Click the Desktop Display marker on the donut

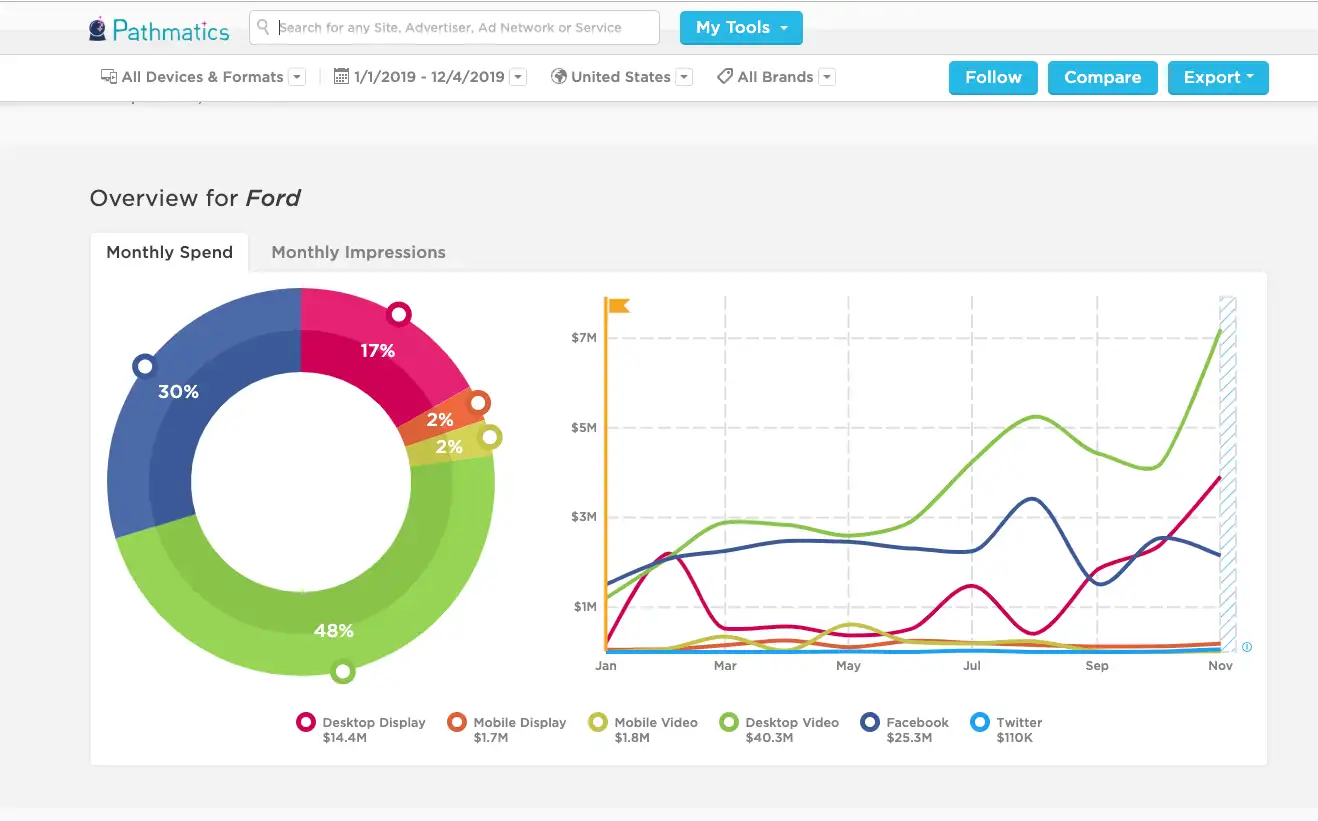pos(399,315)
